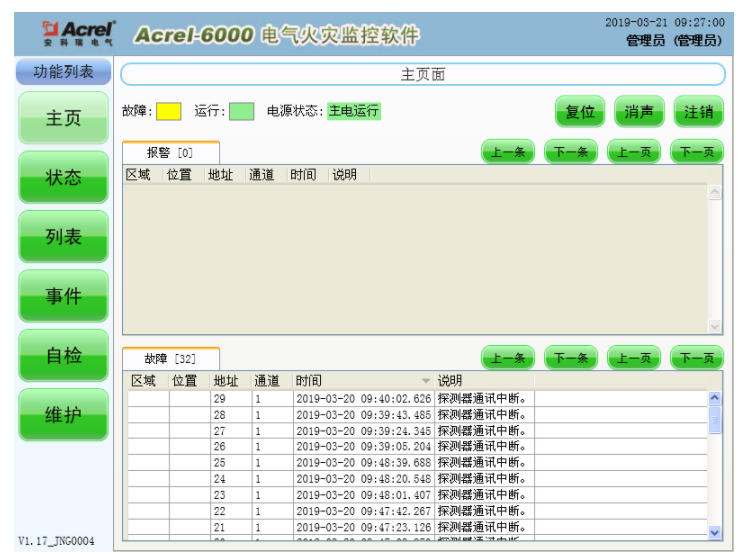Open the 主页 home page button
Image resolution: width=744 pixels, height=555 pixels.
(x=63, y=118)
